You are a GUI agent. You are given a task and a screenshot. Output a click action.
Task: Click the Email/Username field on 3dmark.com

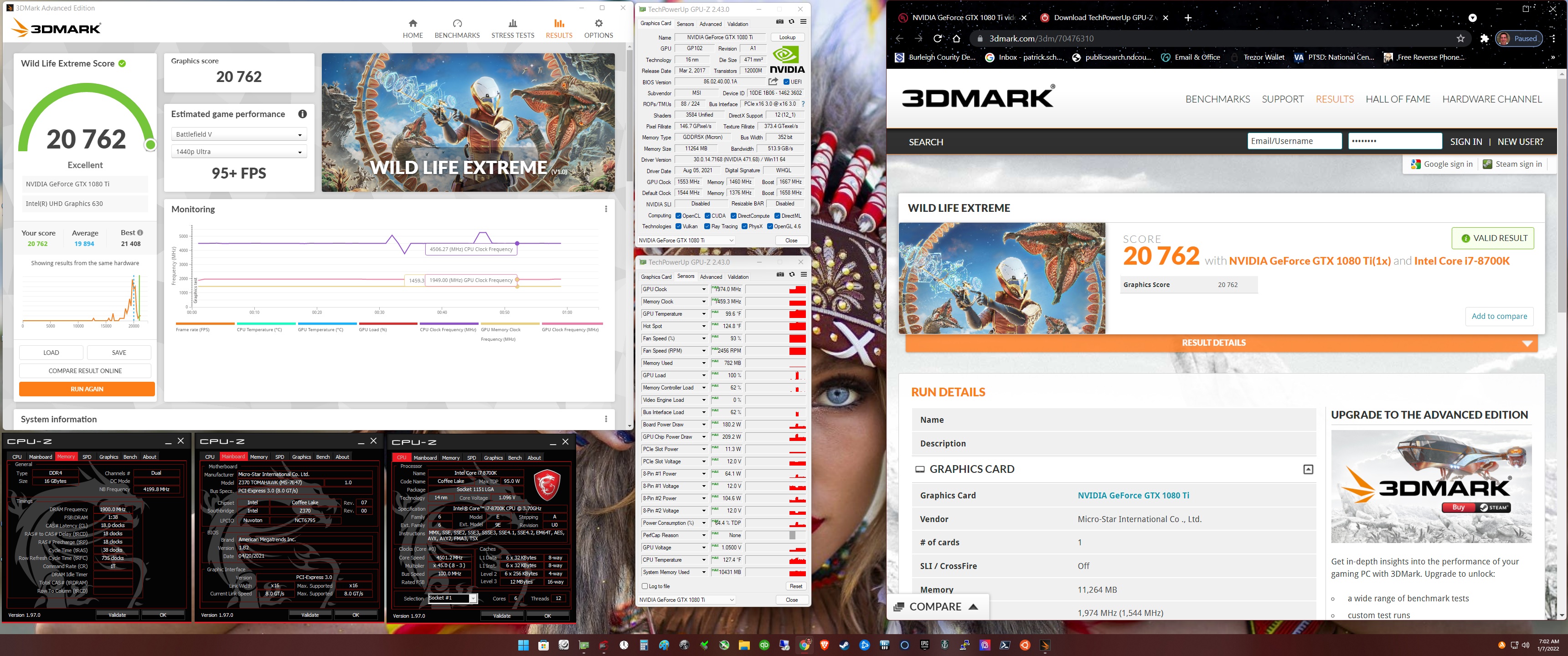[x=1294, y=141]
